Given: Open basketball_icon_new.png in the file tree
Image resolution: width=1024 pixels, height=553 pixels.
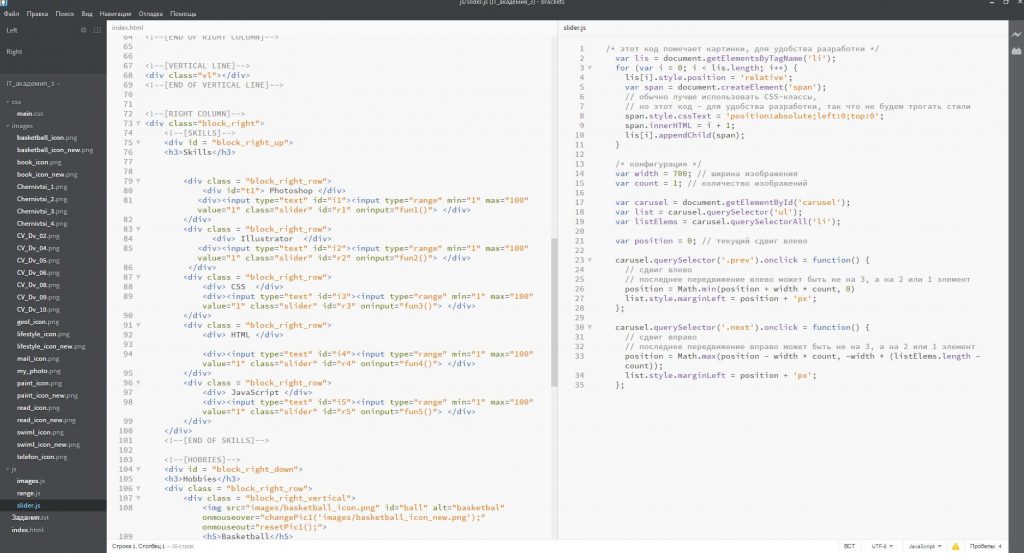Looking at the screenshot, I should coord(55,150).
